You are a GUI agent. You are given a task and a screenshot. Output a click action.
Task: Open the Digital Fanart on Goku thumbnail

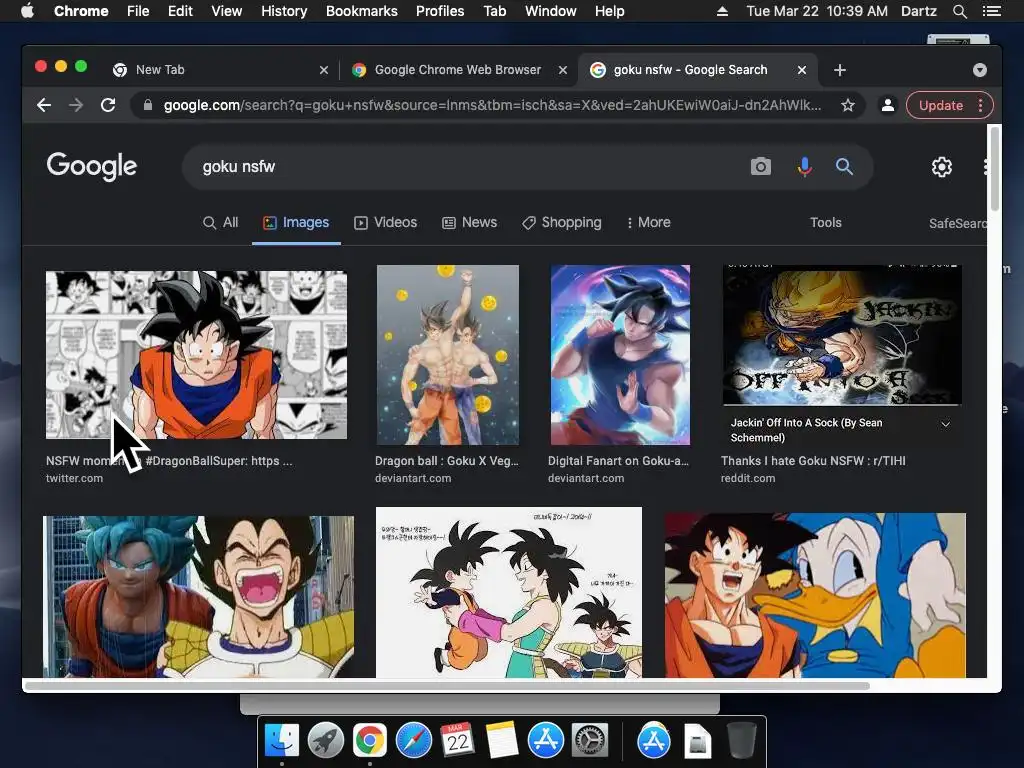pyautogui.click(x=620, y=355)
